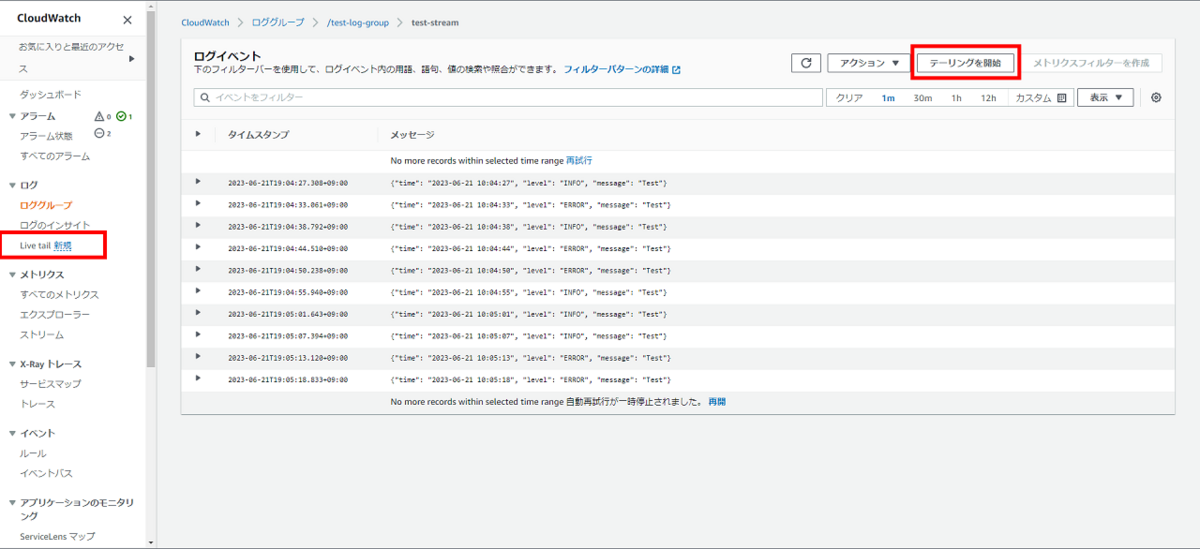Sort by タイムスタンプ column header
Image resolution: width=1200 pixels, height=549 pixels.
tap(258, 134)
